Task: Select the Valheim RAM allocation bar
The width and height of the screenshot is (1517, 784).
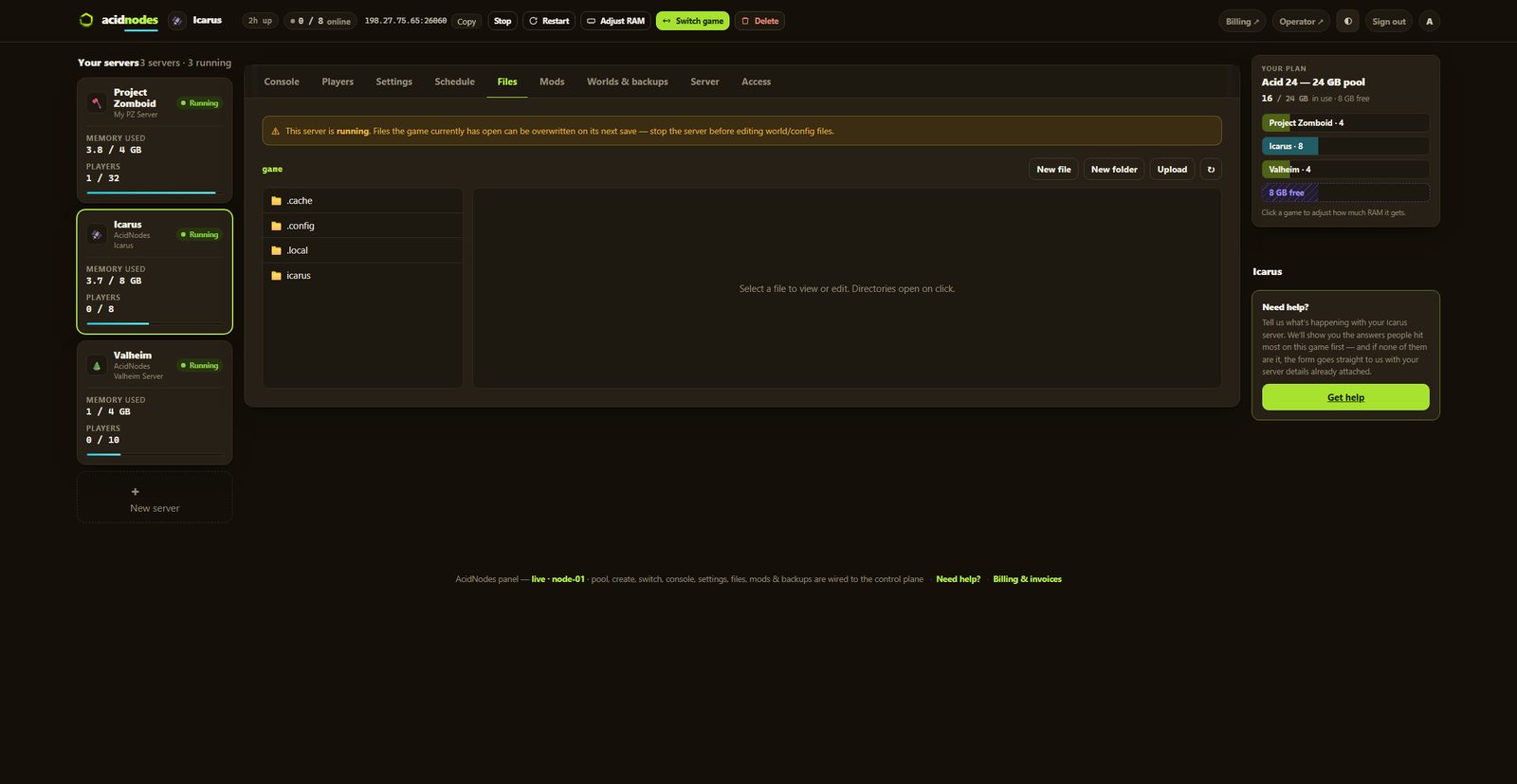Action: coord(1345,170)
